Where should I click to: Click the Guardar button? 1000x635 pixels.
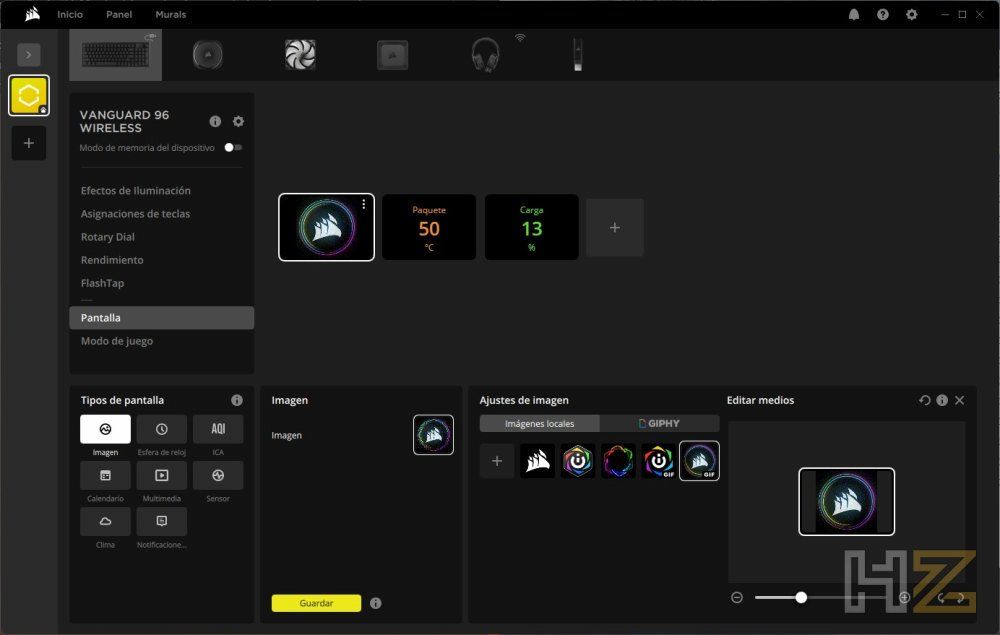point(316,603)
